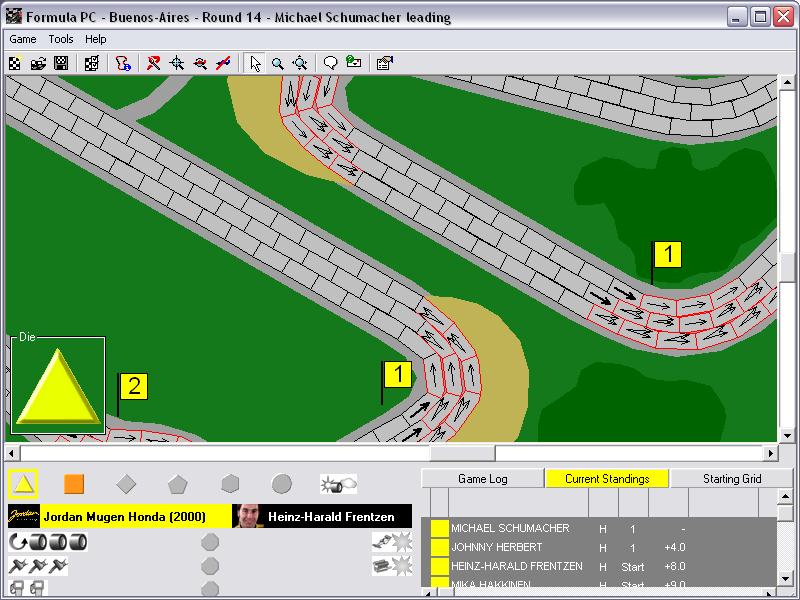Click standings list scroll down arrow

coord(786,579)
